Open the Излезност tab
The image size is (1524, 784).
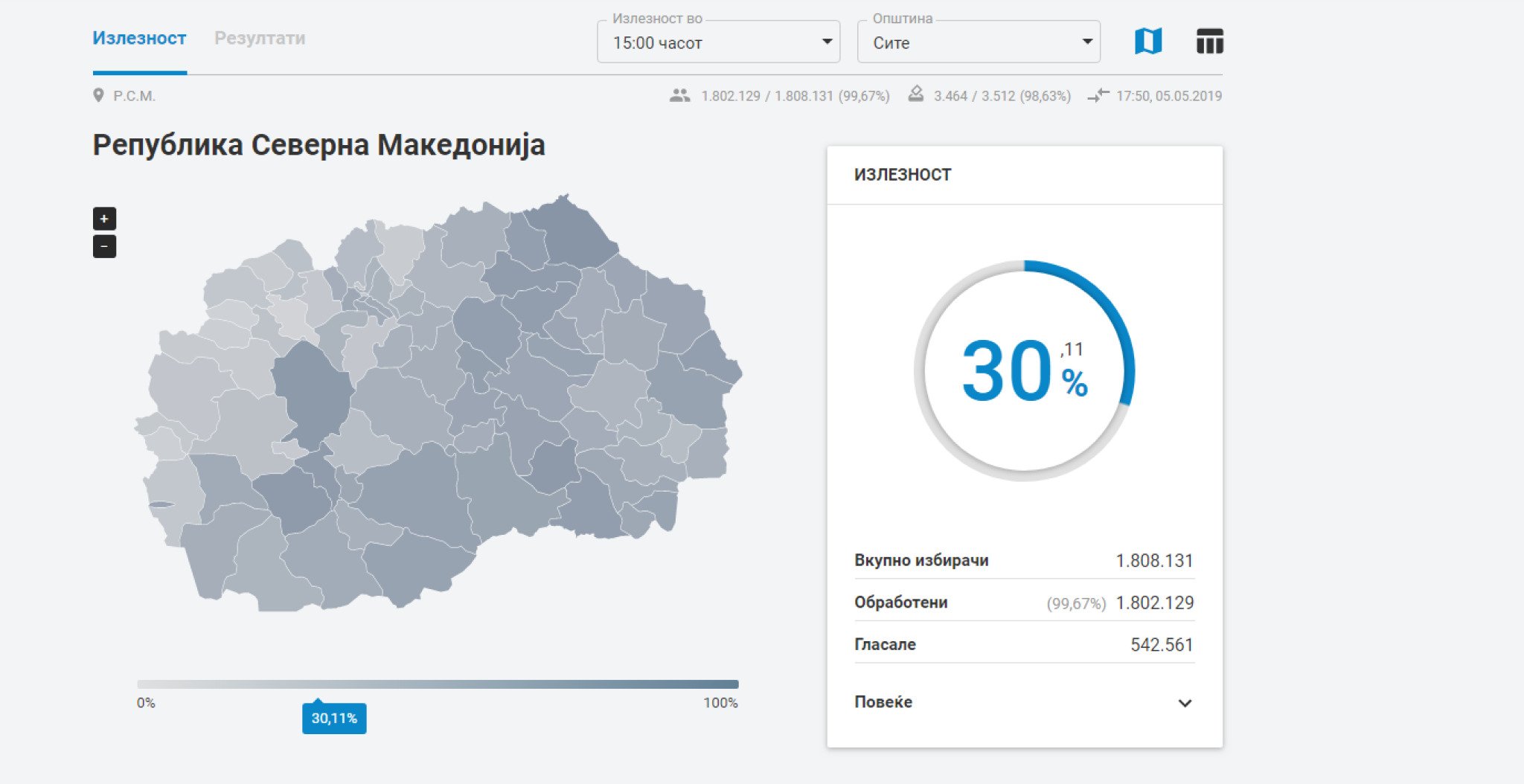[139, 39]
